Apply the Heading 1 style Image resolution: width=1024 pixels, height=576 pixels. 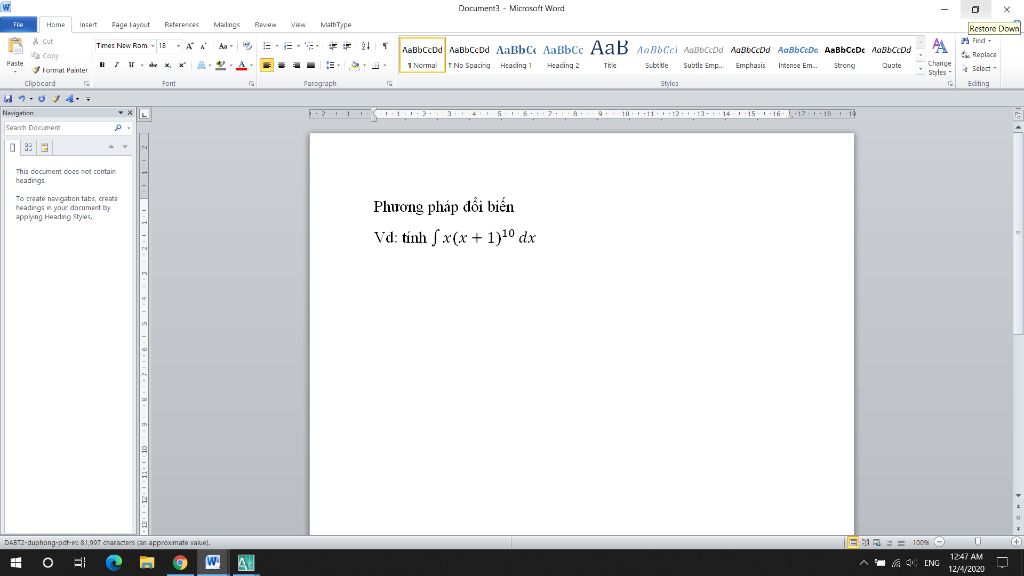[x=516, y=55]
